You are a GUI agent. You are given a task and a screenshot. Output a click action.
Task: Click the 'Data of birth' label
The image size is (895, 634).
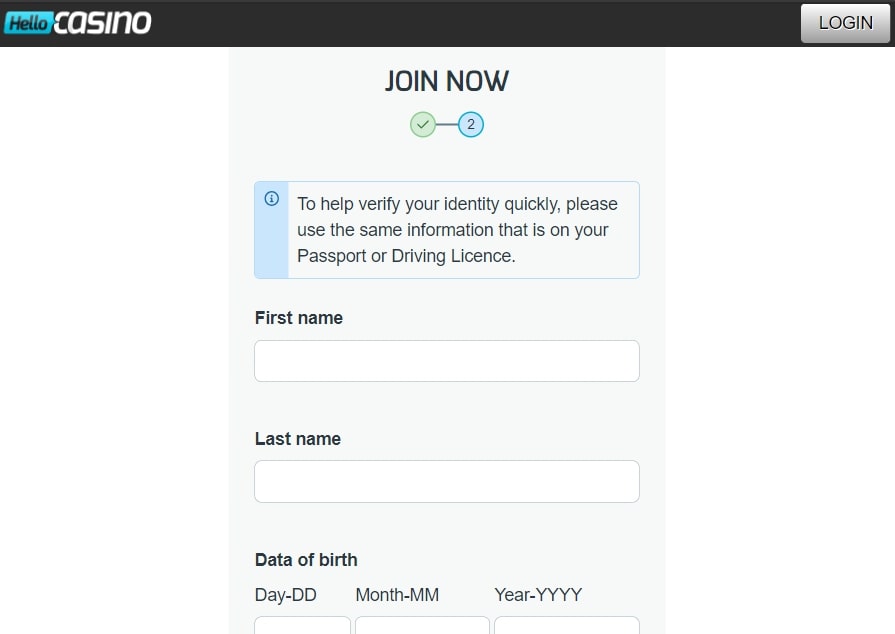click(305, 559)
